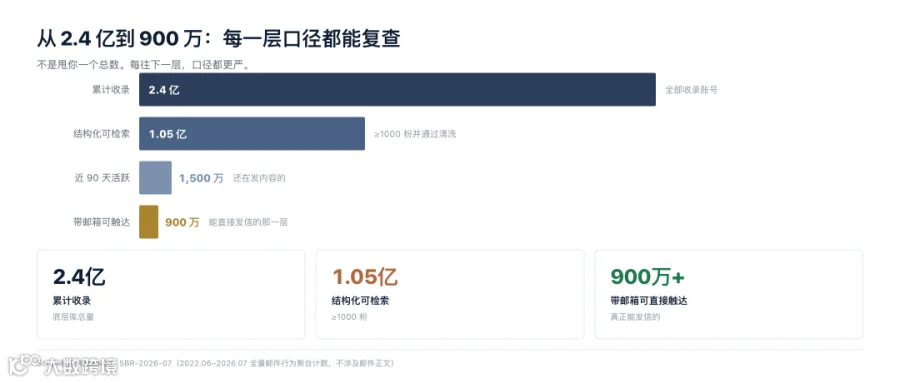900x383 pixels.
Task: Open the green 900万+ summary card
Action: coord(729,294)
